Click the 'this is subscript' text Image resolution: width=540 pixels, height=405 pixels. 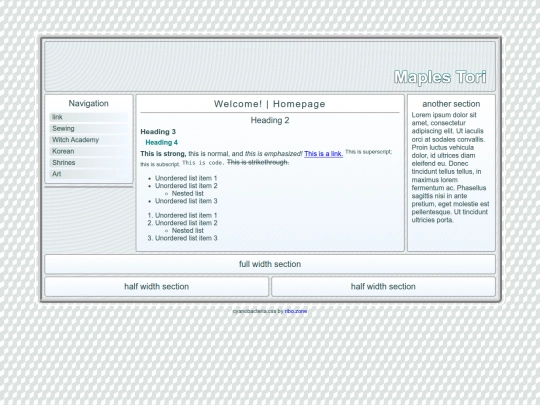[x=160, y=165]
